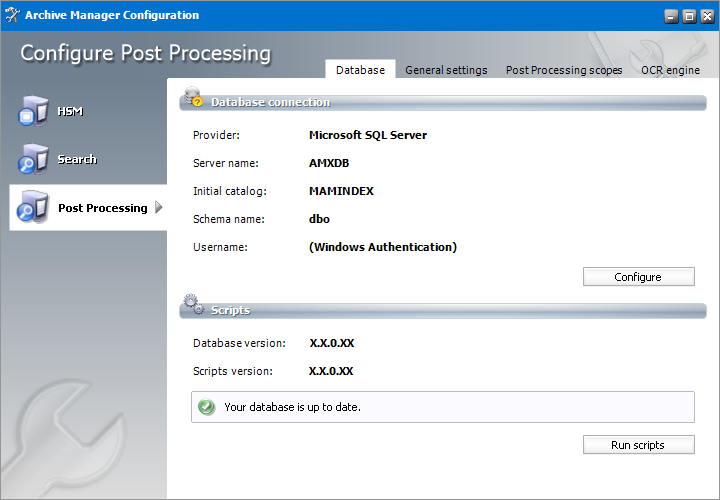The image size is (720, 500).
Task: Click the Search magnifier sidebar icon
Action: pyautogui.click(x=30, y=159)
